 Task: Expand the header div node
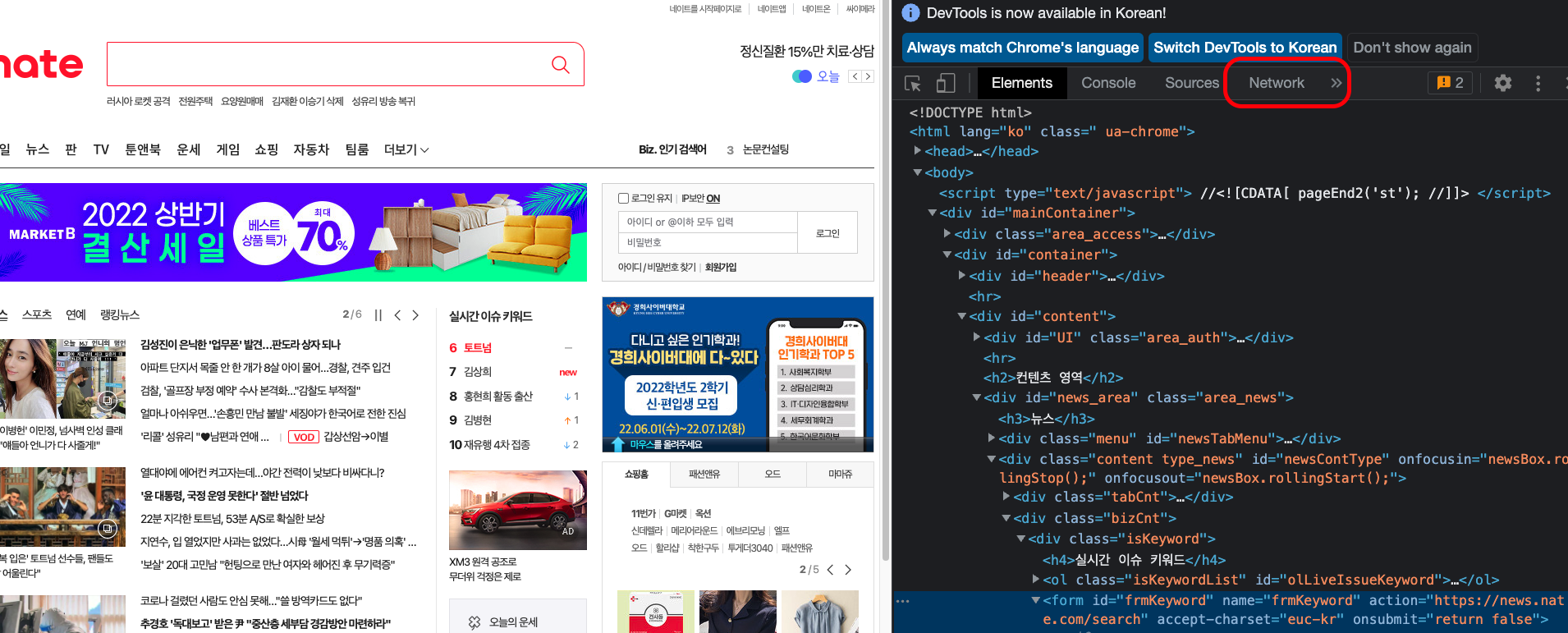tap(961, 276)
